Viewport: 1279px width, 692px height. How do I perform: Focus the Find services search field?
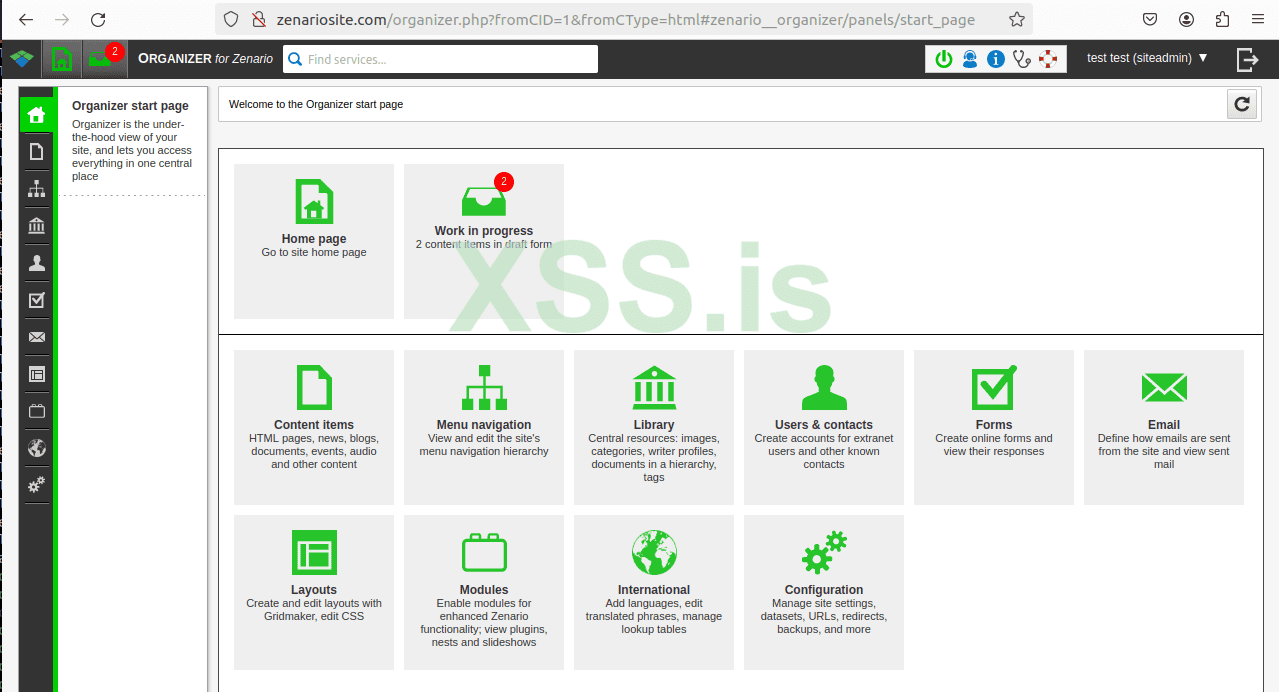point(440,59)
